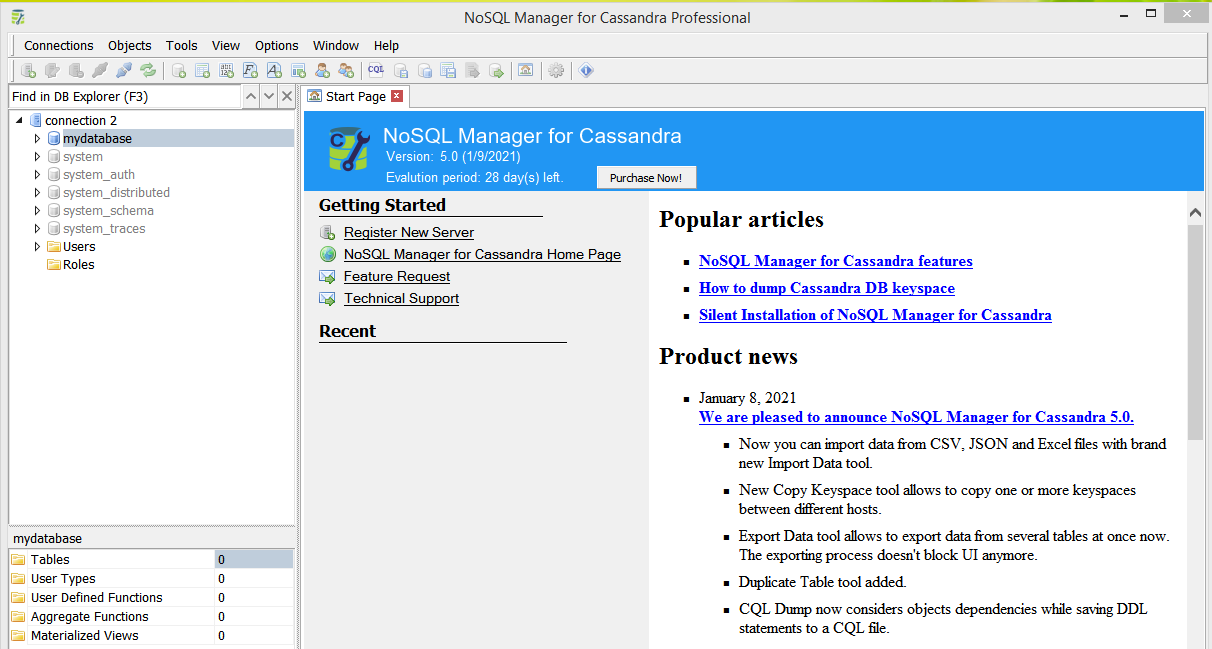Open the Tools menu
The height and width of the screenshot is (649, 1212).
pos(182,45)
